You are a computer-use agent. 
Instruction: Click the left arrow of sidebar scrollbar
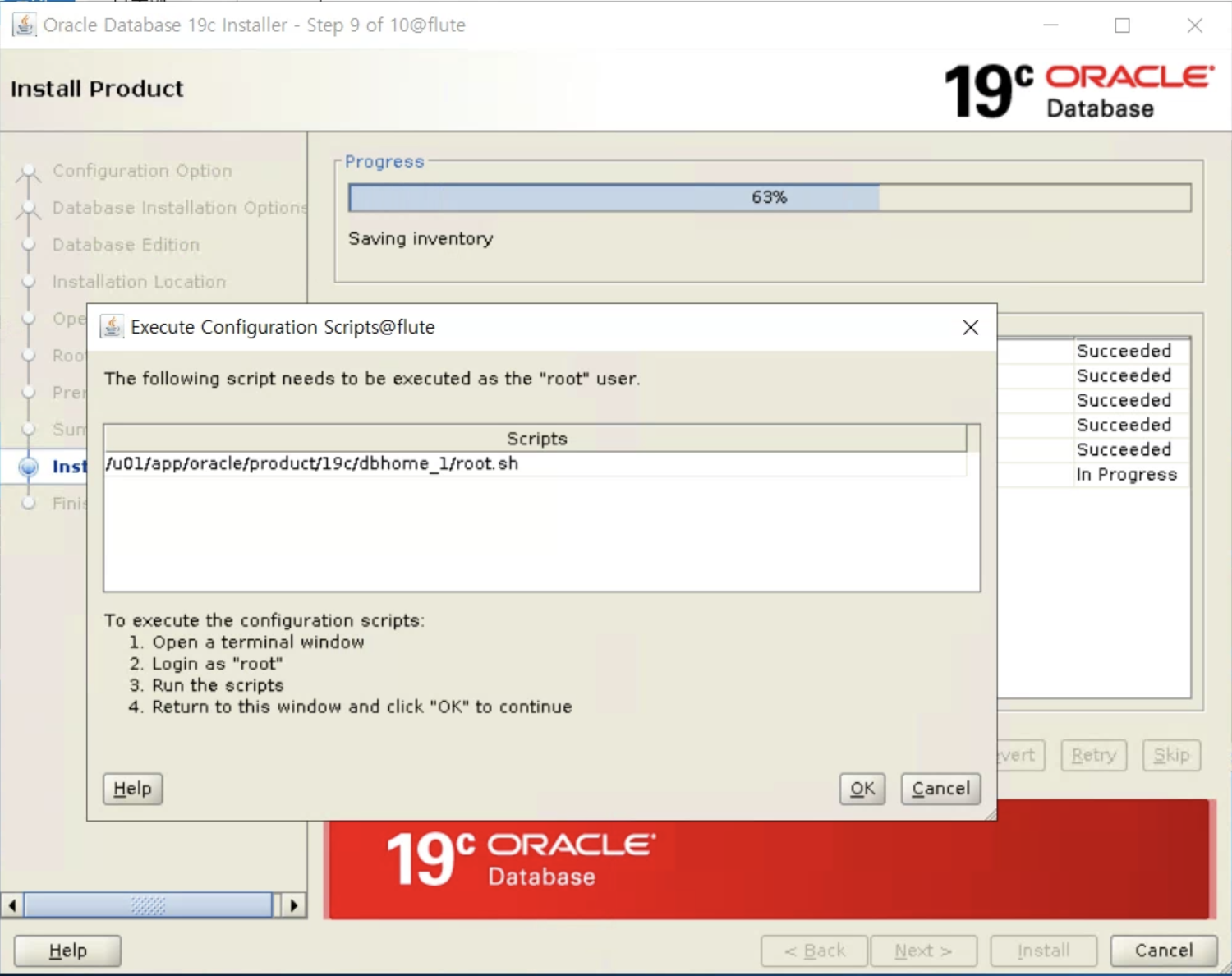point(11,905)
